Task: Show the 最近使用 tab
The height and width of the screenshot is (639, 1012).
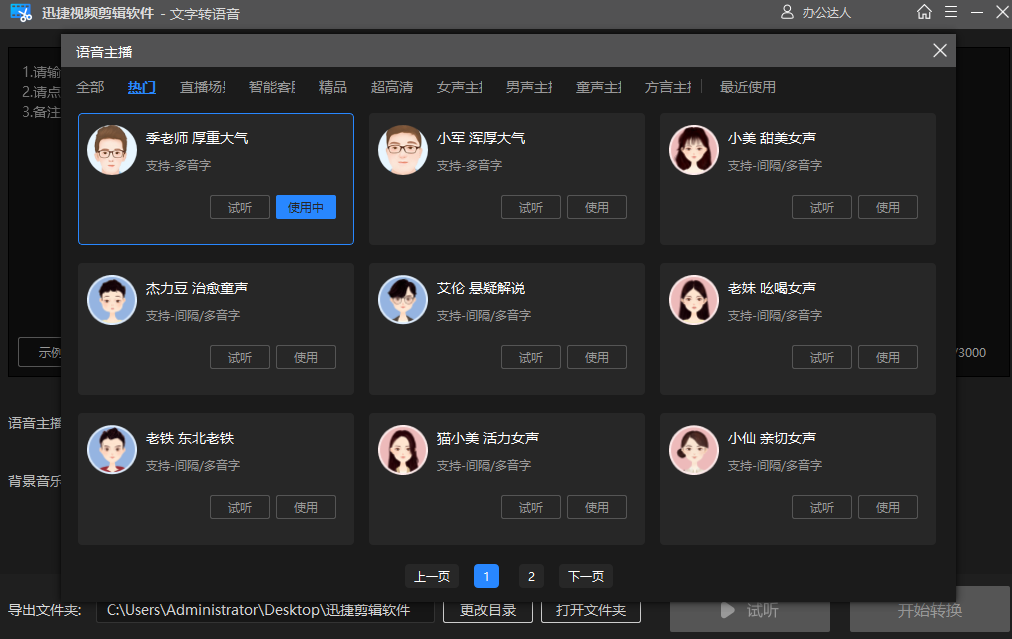Action: click(747, 87)
